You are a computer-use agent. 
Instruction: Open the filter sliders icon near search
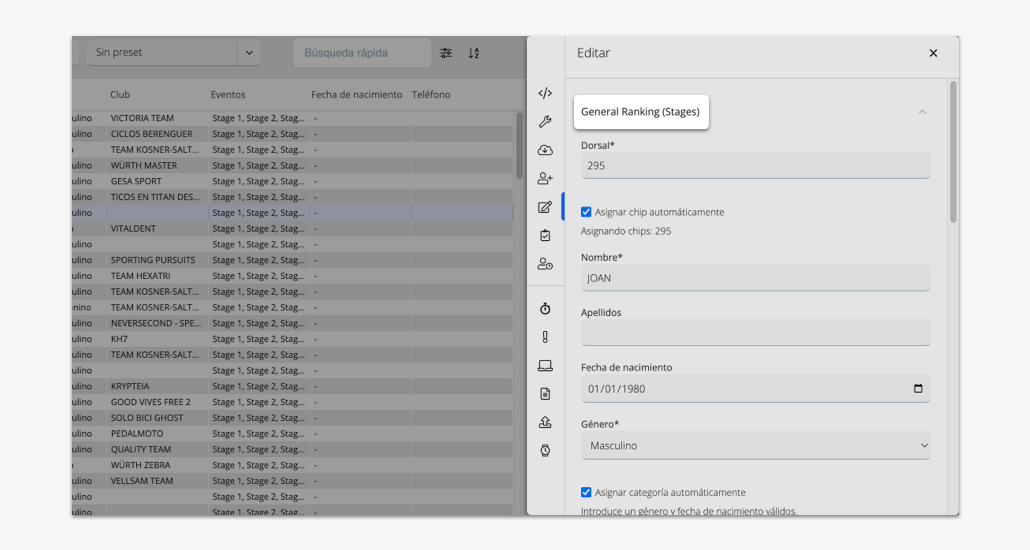tap(446, 53)
